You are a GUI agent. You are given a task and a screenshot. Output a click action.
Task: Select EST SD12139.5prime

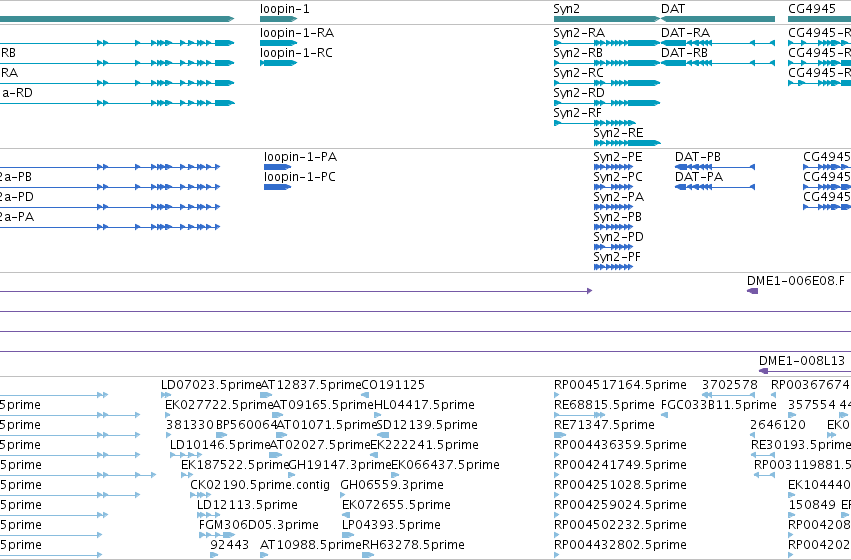[383, 435]
